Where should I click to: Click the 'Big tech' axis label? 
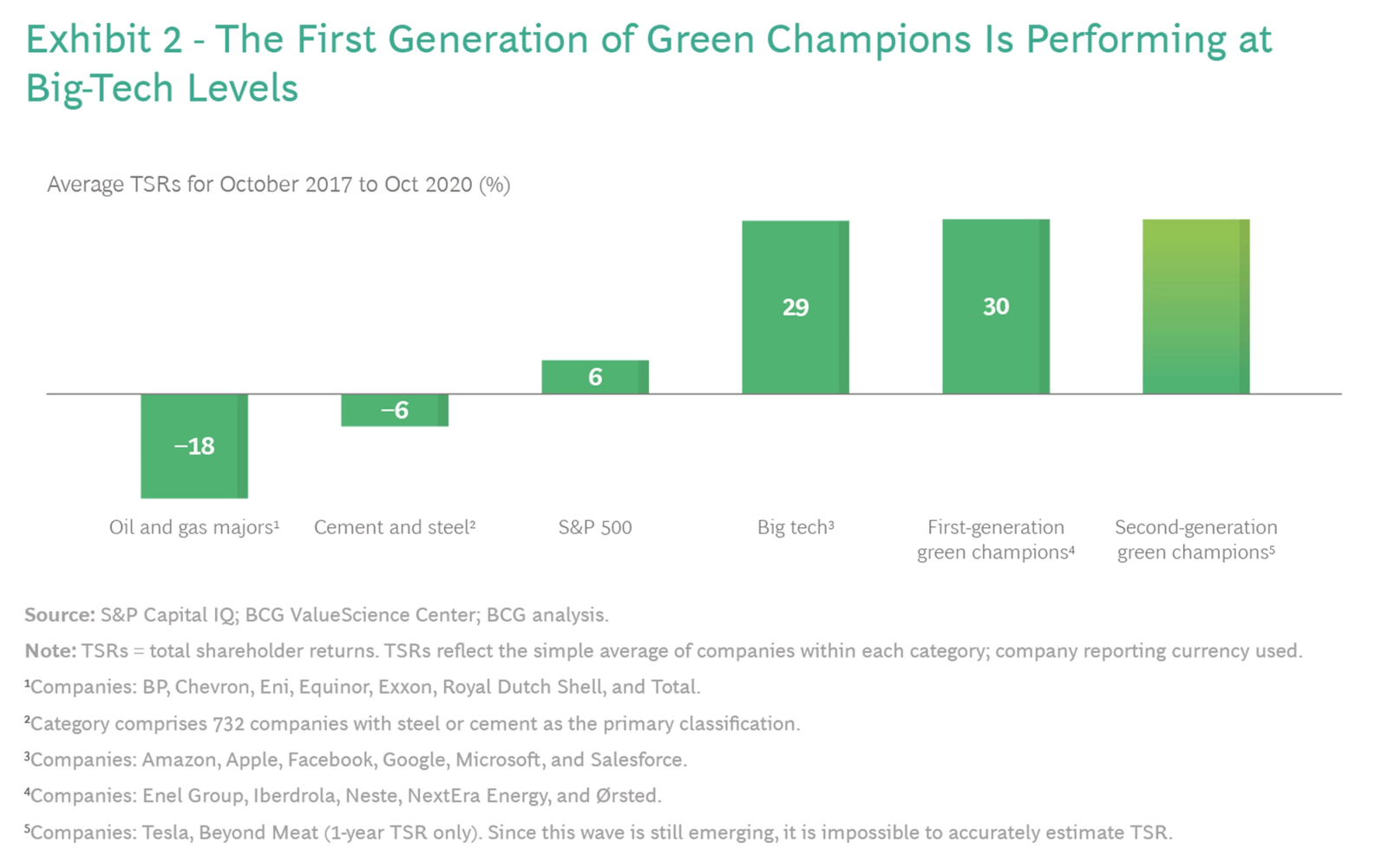pos(795,527)
